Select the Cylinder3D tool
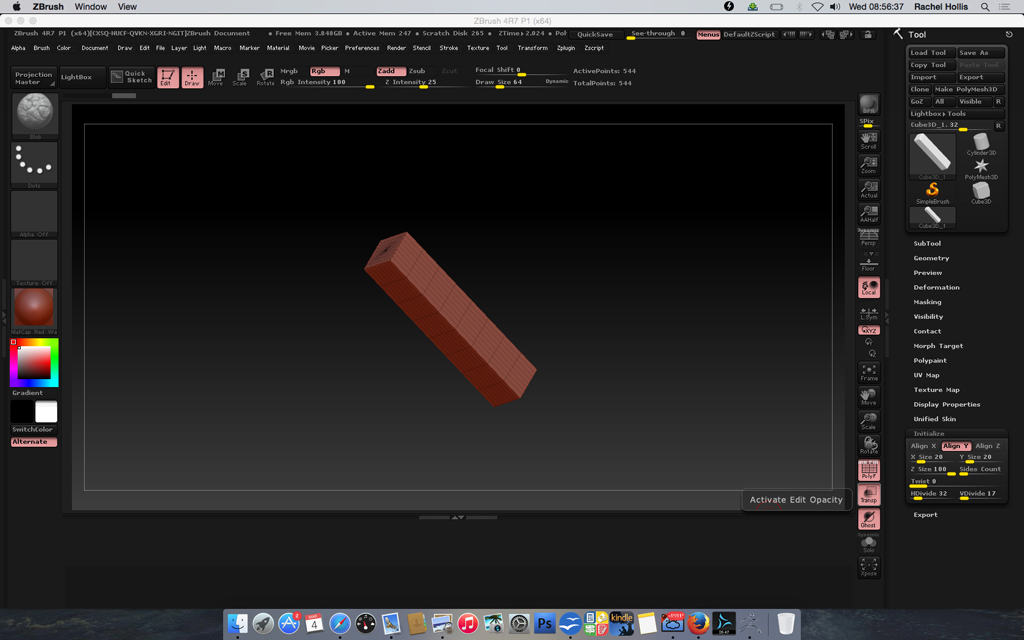Image resolution: width=1024 pixels, height=640 pixels. [x=981, y=144]
